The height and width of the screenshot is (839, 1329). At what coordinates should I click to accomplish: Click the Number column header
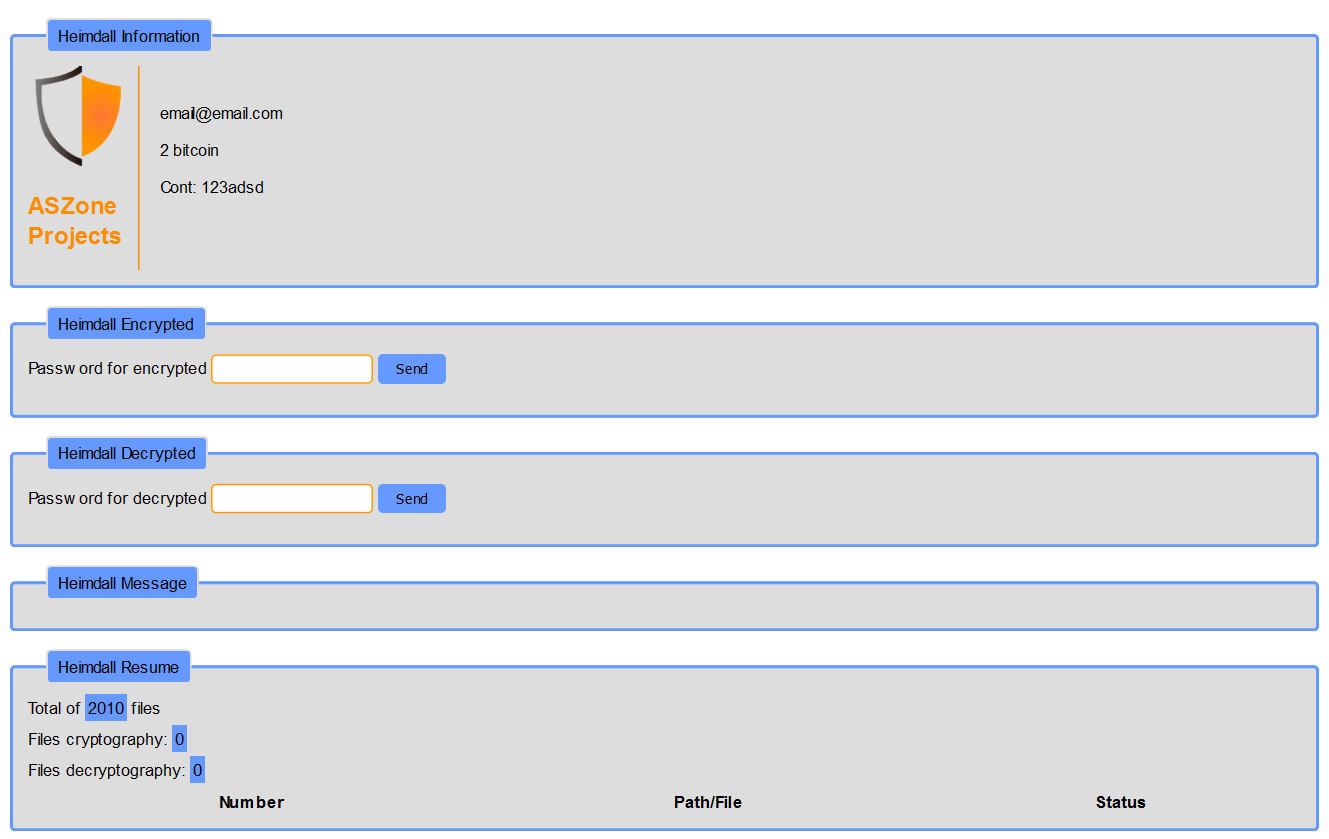pos(251,802)
